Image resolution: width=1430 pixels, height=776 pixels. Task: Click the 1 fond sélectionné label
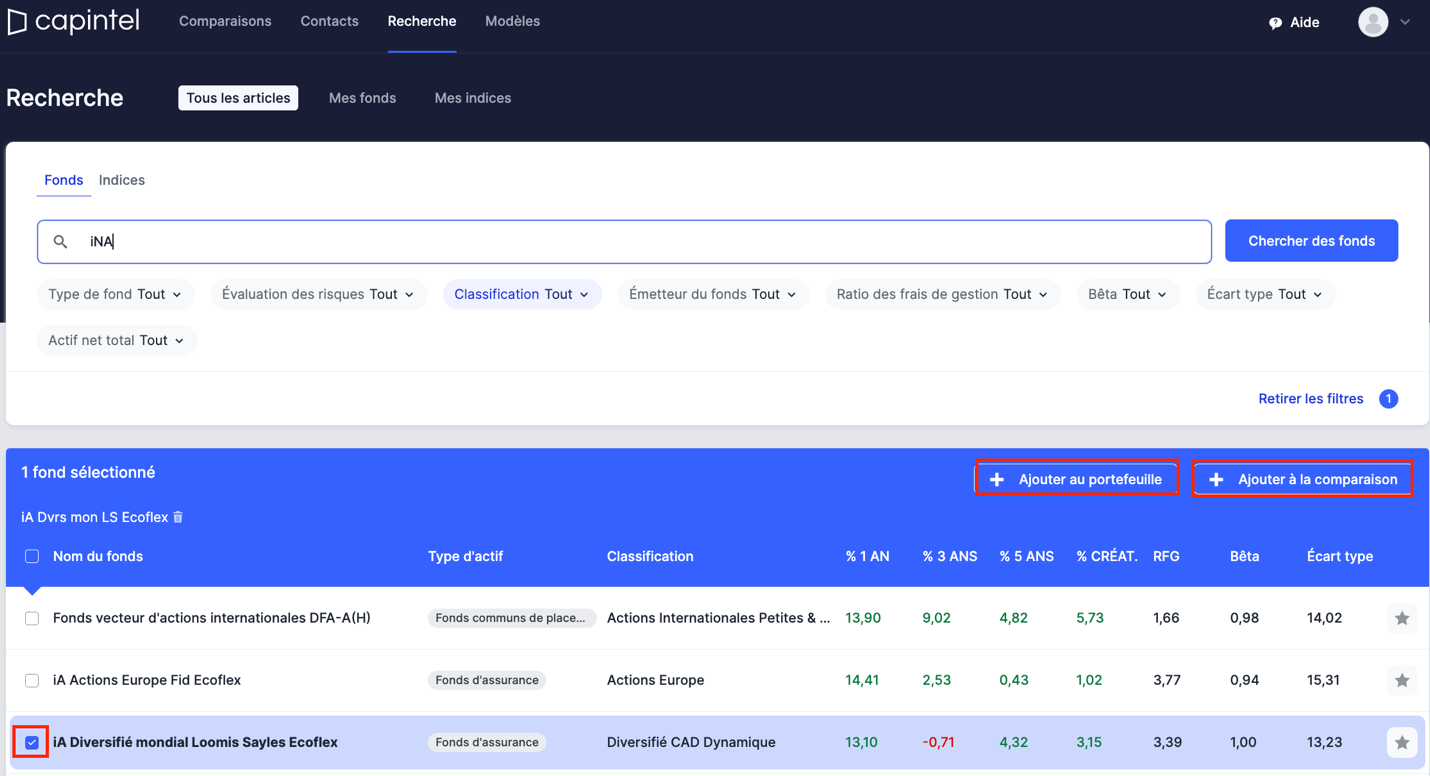click(88, 472)
